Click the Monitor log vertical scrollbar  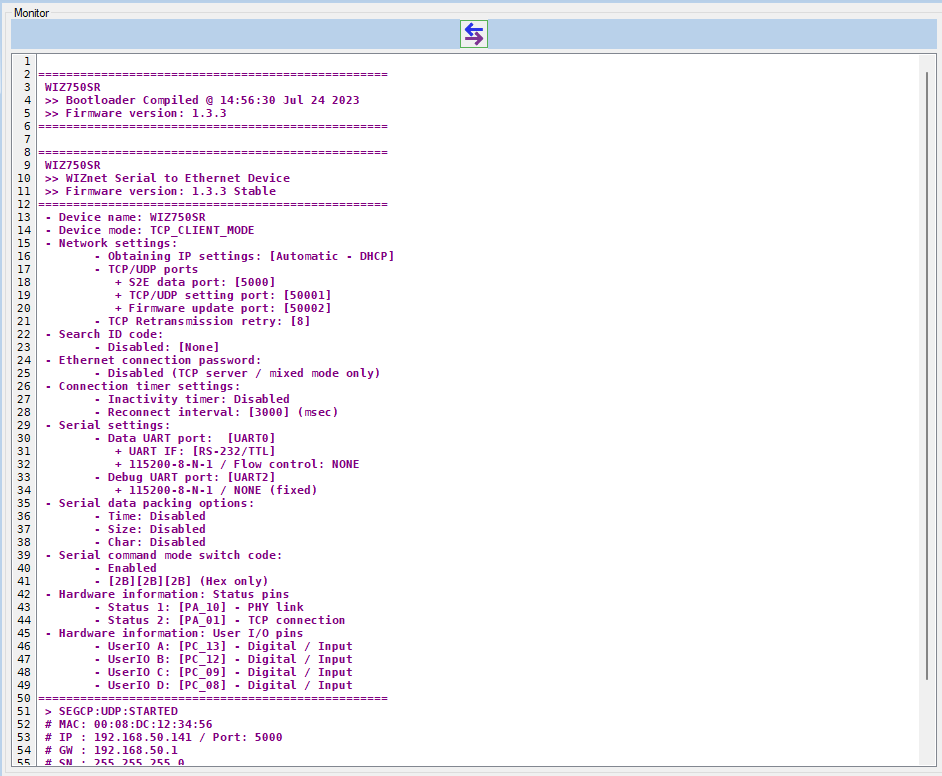click(x=927, y=375)
